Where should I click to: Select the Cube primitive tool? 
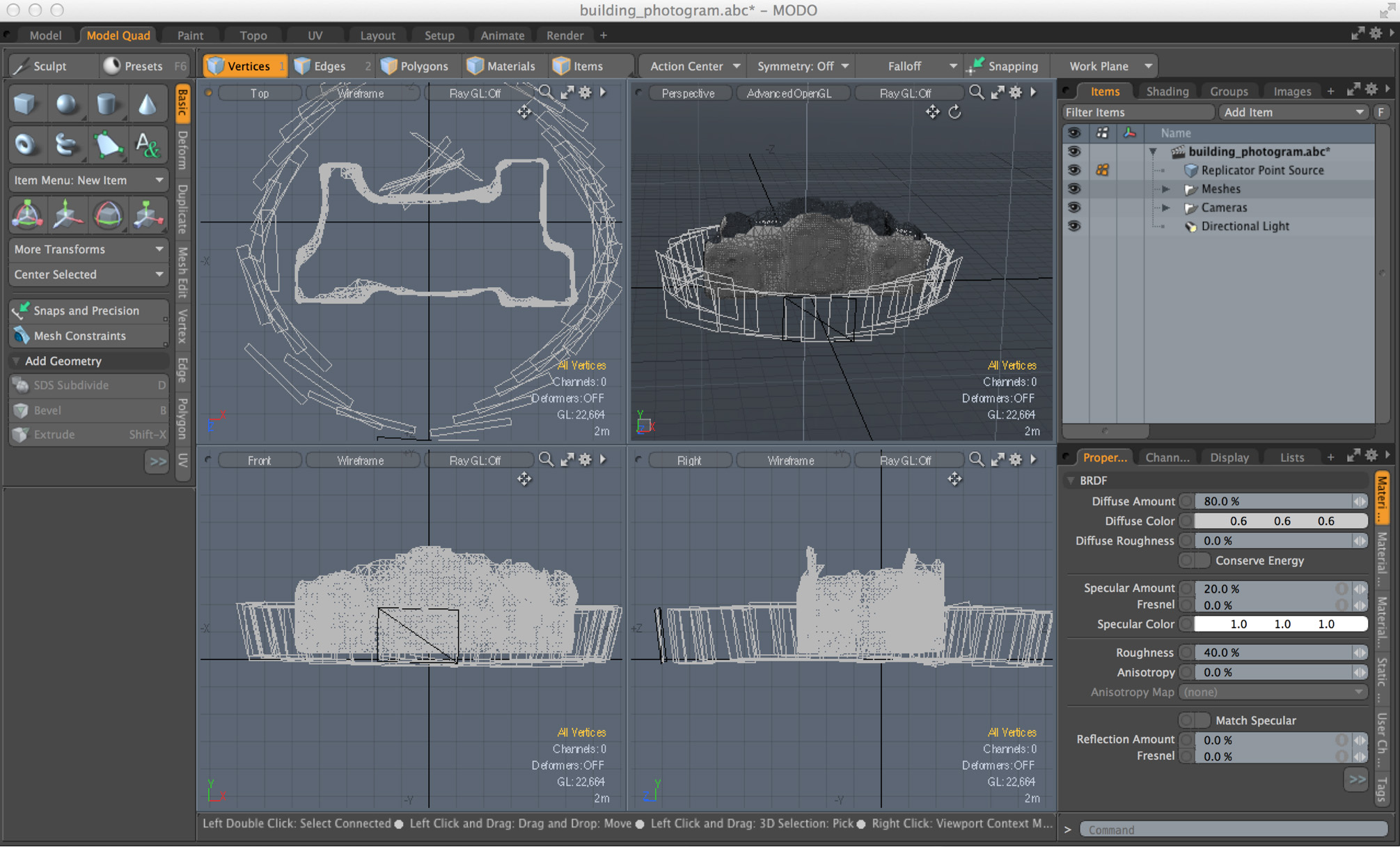[x=26, y=104]
